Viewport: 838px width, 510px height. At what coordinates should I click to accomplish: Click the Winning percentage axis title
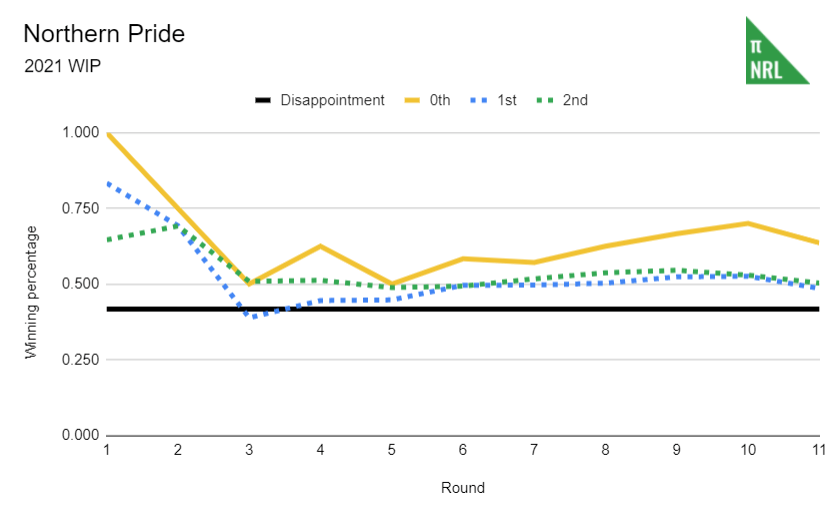click(x=32, y=292)
